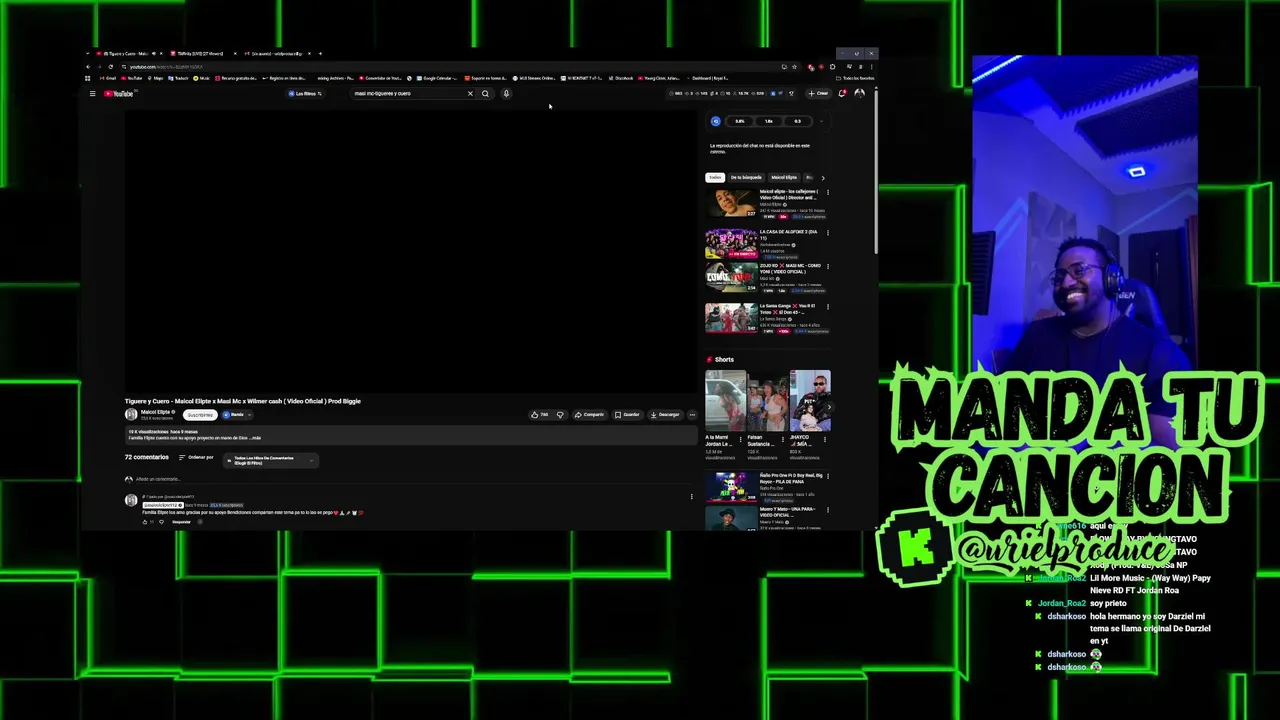This screenshot has width=1280, height=720.
Task: Click the Suscribirme button
Action: click(200, 414)
